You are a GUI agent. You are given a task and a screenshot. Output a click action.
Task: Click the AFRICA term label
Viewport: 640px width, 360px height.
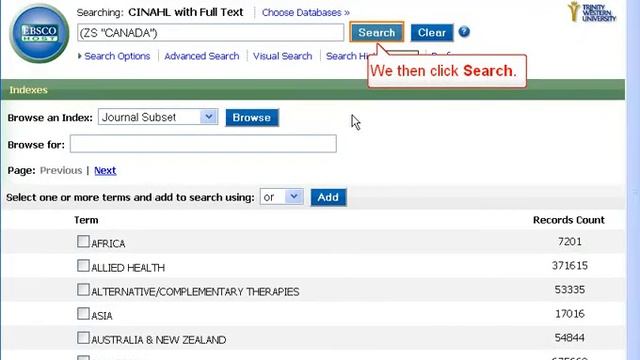108,244
